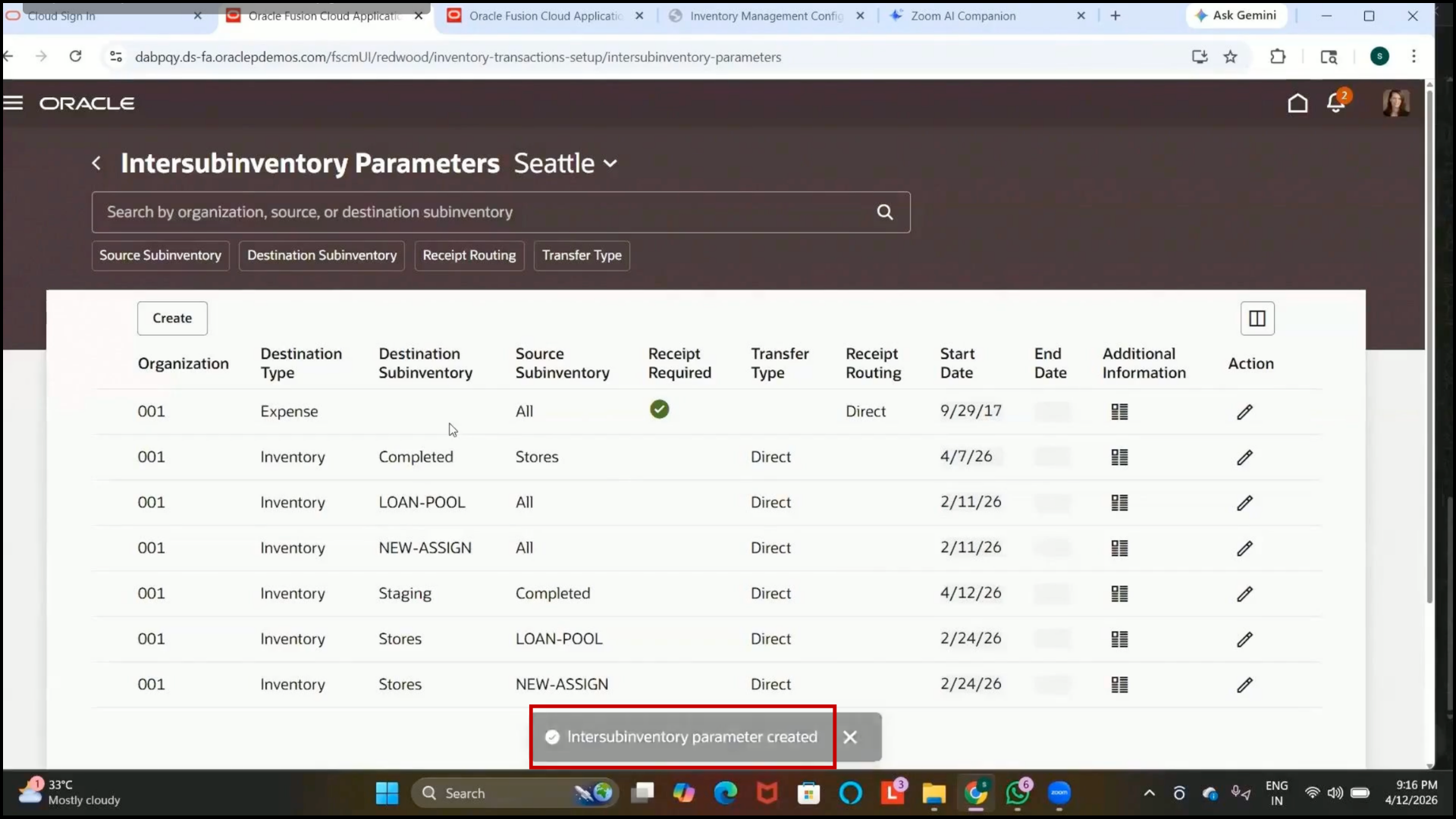Click the back arrow beside Intersubinventory Parameters
The image size is (1456, 819).
coord(96,163)
